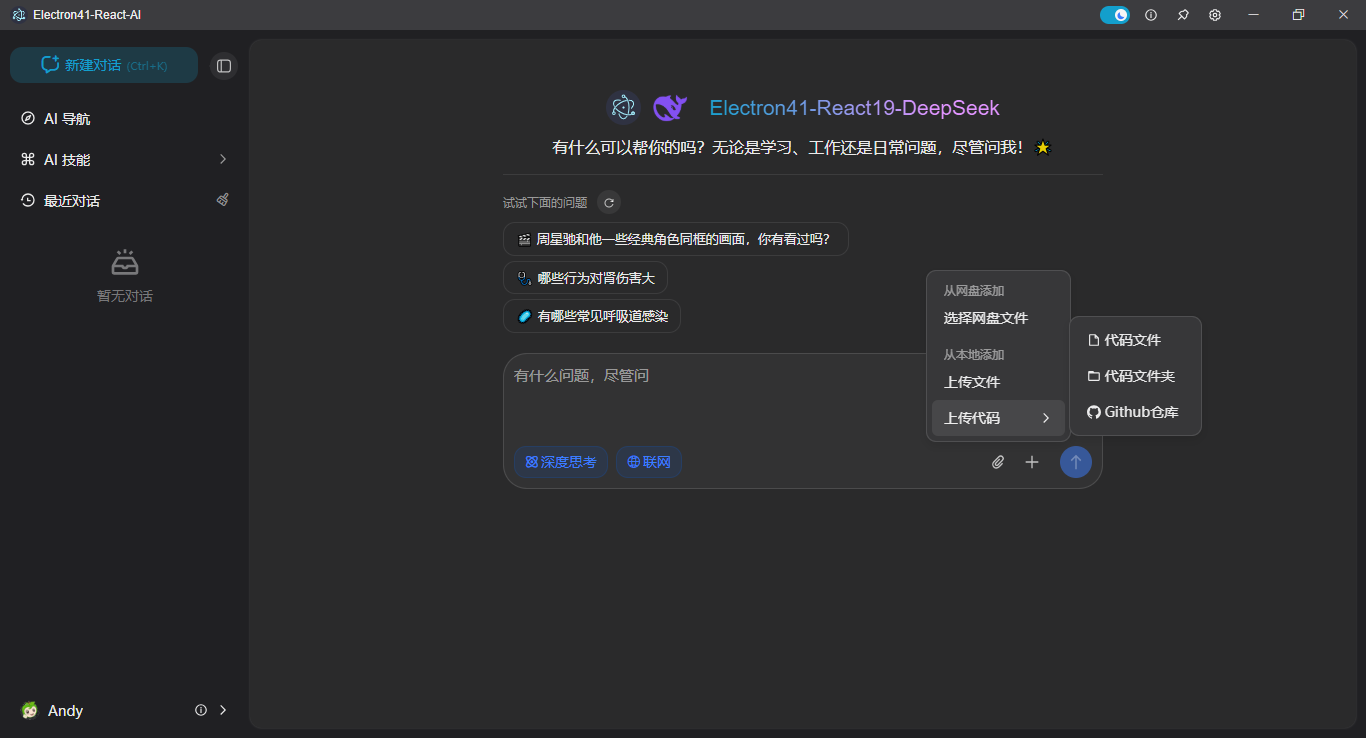Image resolution: width=1366 pixels, height=738 pixels.
Task: Open the 上传代码 submenu item
Action: coord(998,418)
